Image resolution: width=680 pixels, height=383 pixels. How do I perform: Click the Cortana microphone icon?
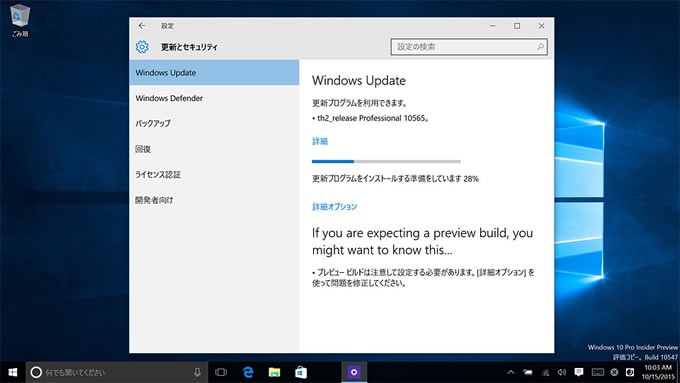[197, 372]
